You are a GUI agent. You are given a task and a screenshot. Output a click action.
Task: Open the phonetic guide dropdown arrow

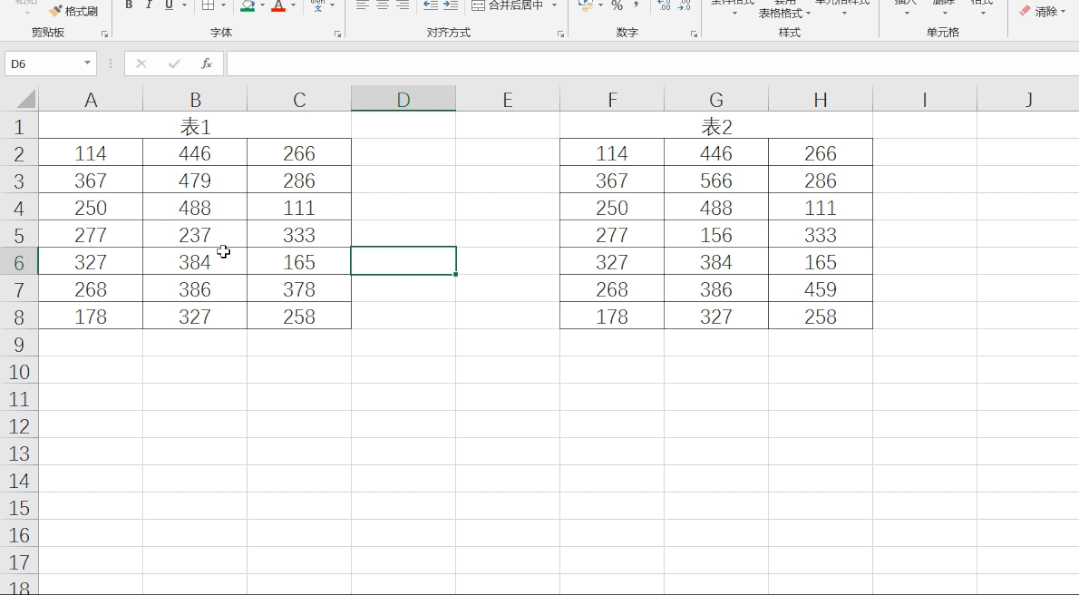[332, 5]
